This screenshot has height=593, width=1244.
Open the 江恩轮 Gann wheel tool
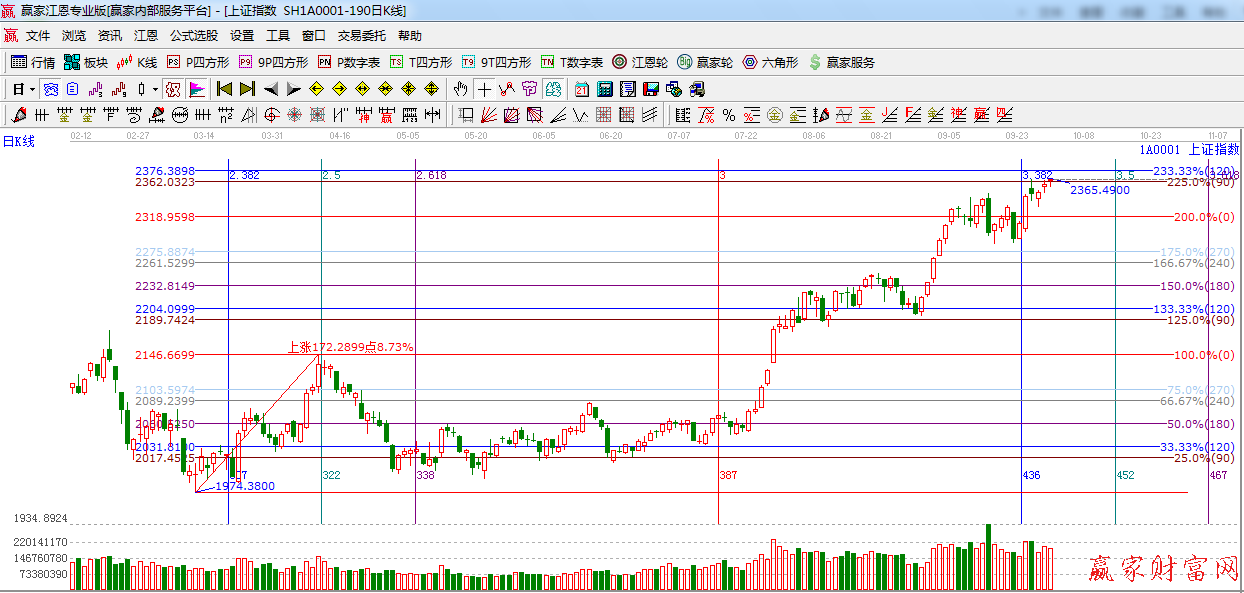point(640,62)
